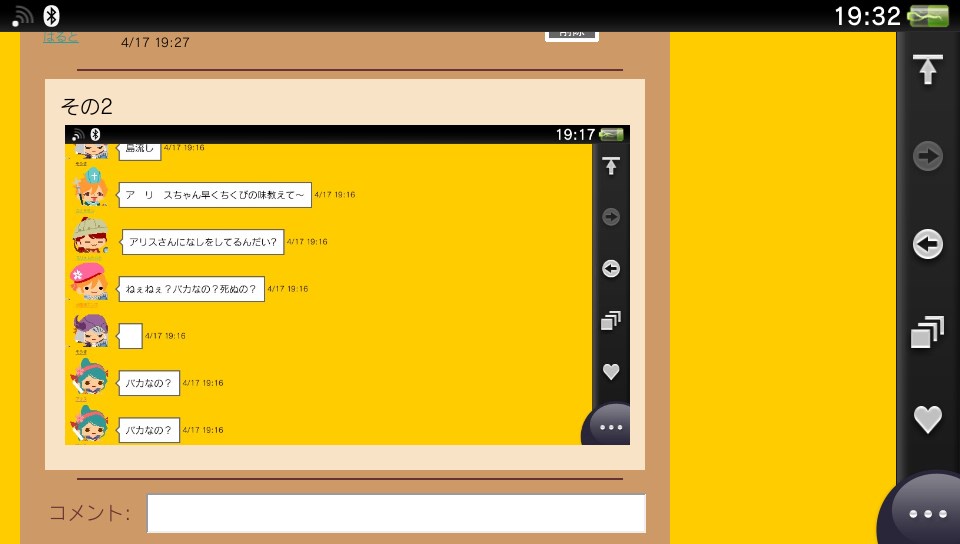960x544 pixels.
Task: Tap the scroll-to-top arrow in browser sidebar
Action: coord(928,69)
